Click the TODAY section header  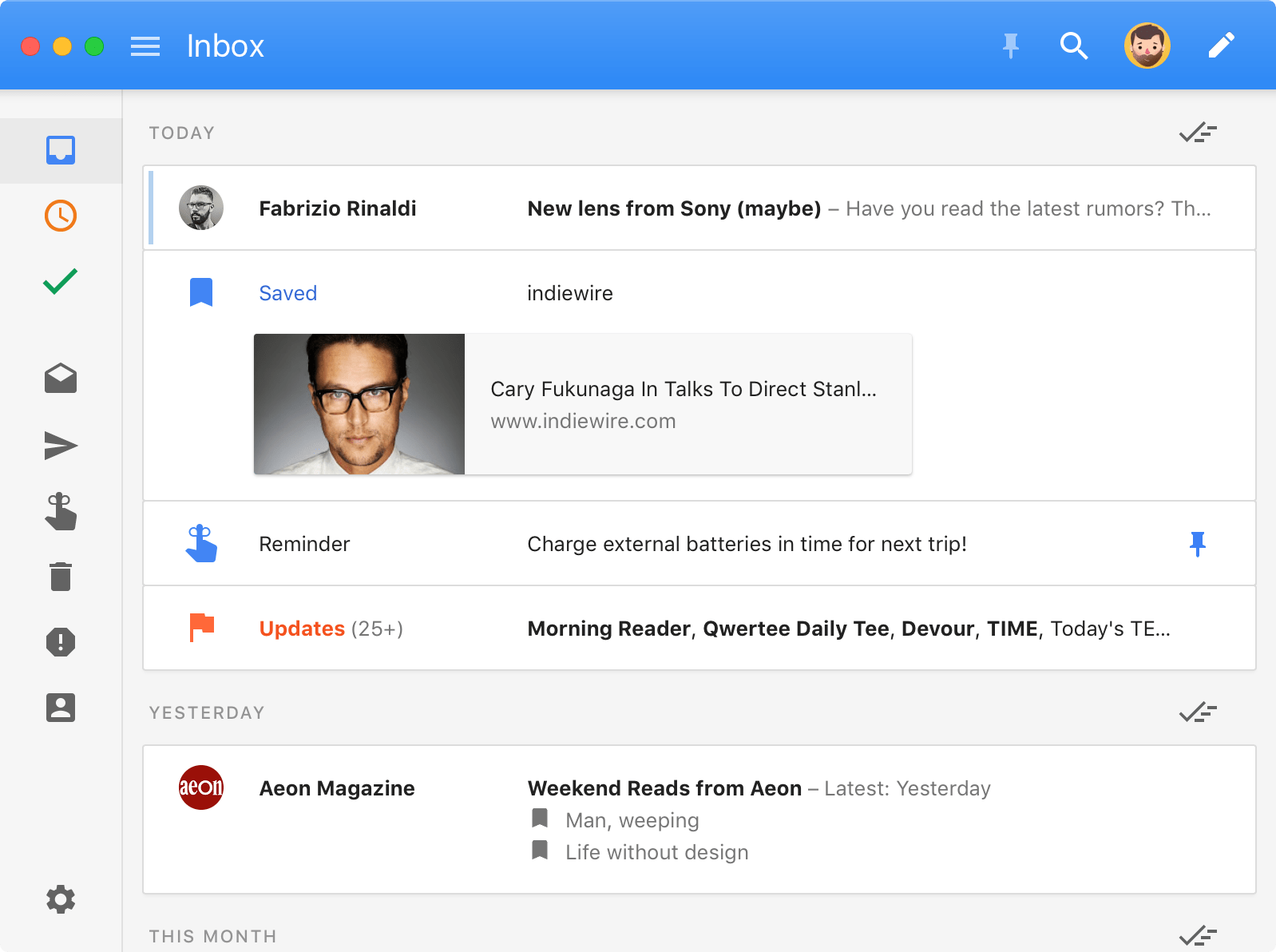pos(182,133)
